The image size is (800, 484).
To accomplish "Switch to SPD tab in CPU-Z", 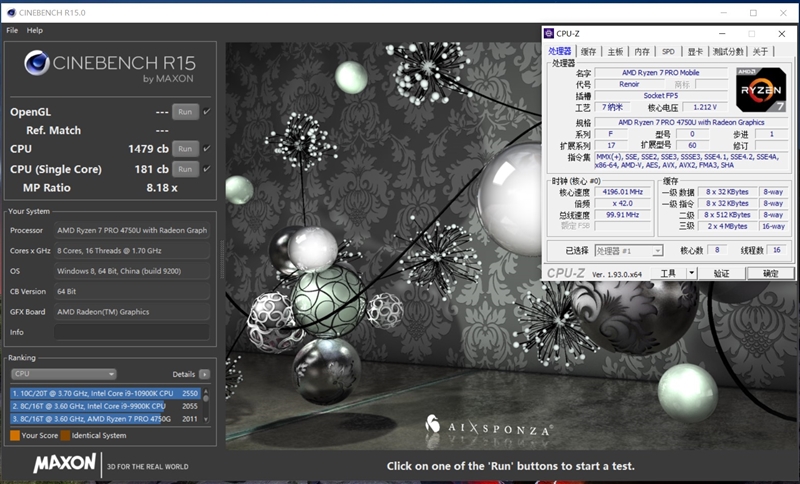I will tap(668, 52).
